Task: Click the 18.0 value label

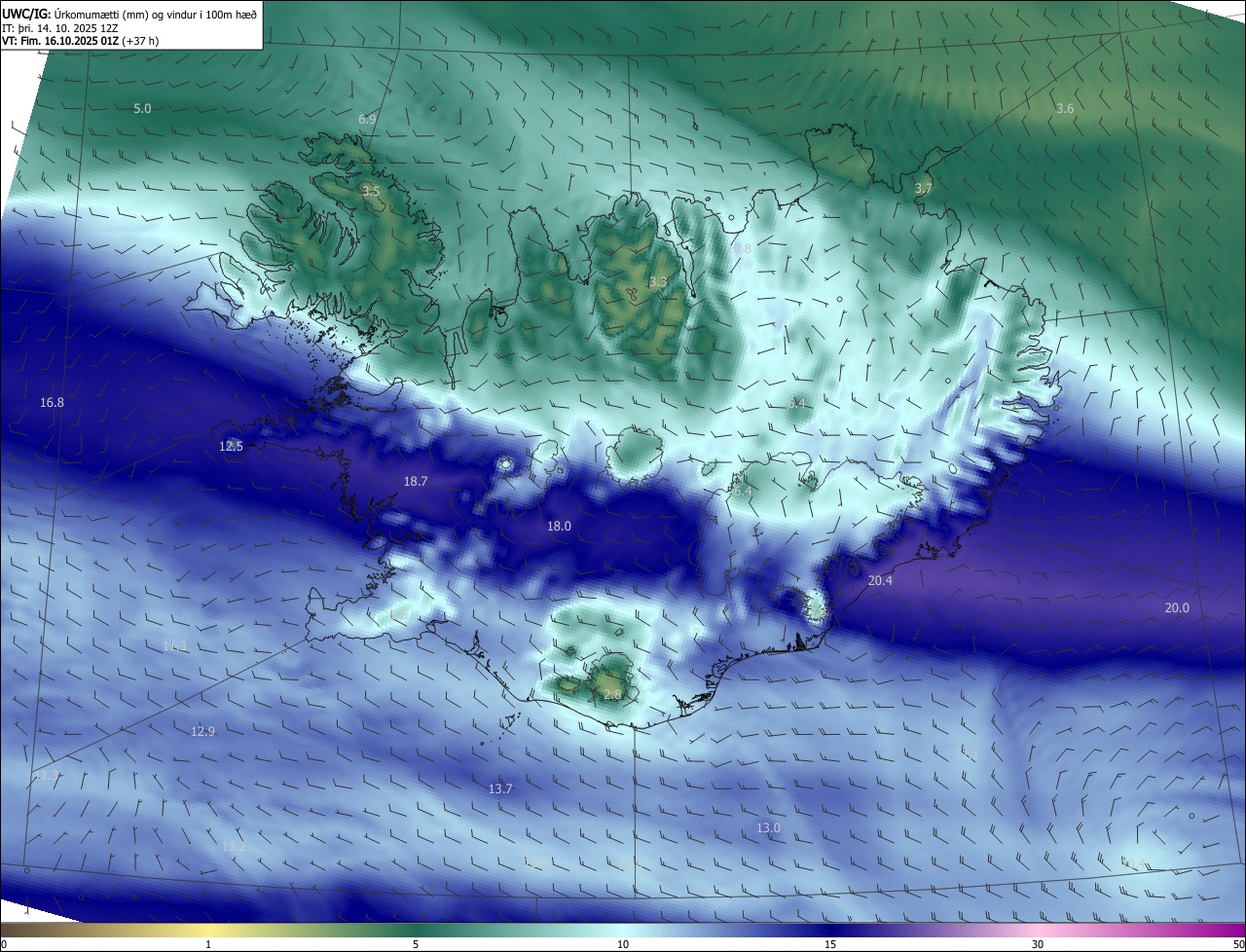Action: pyautogui.click(x=559, y=526)
